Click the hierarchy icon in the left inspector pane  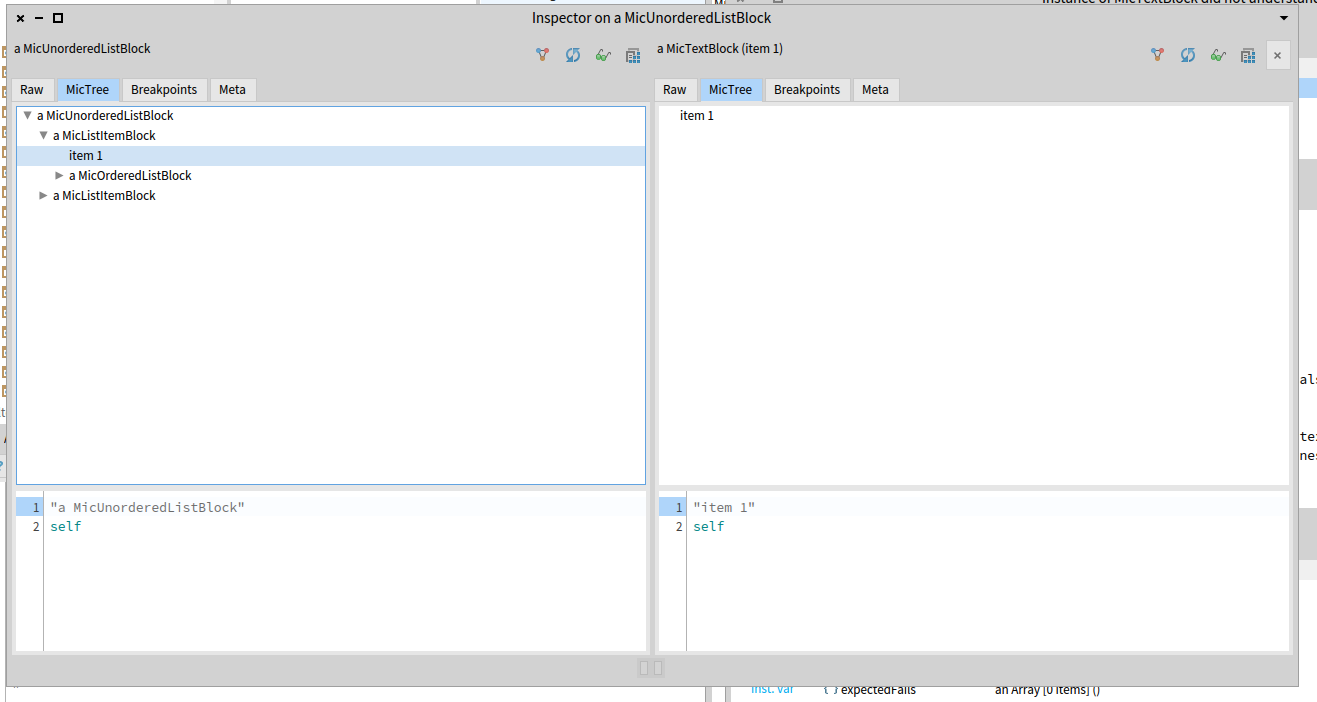[542, 56]
